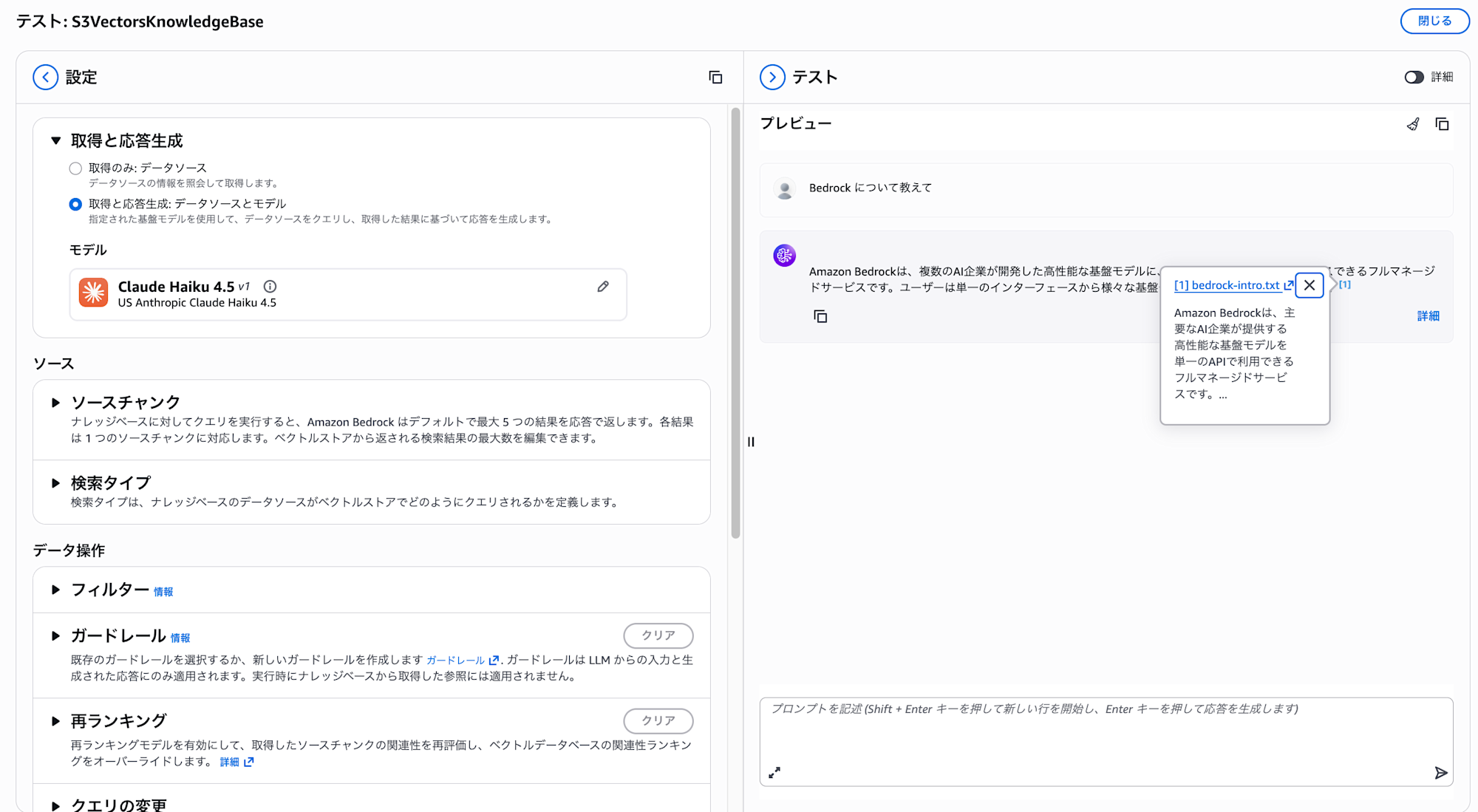1478x812 pixels.
Task: Copy the response using the icon below the answer
Action: pyautogui.click(x=820, y=316)
